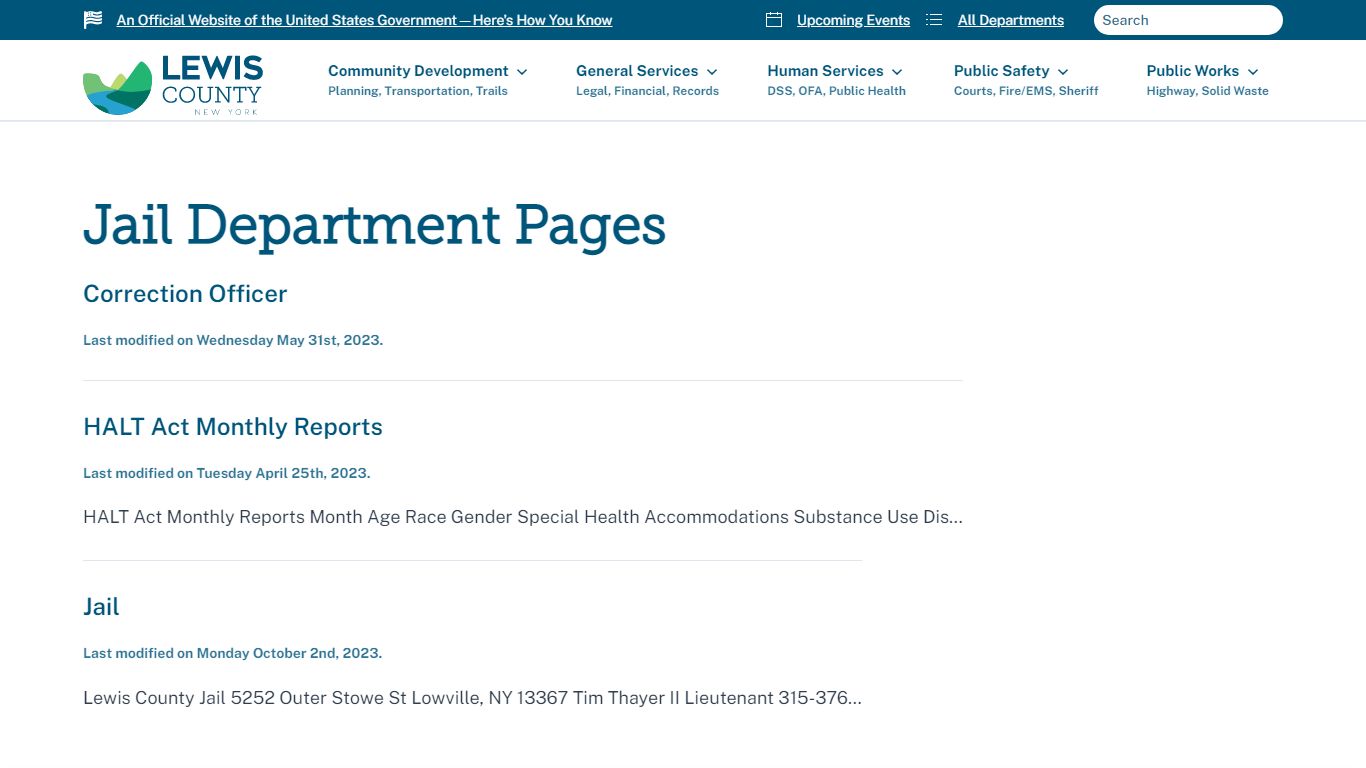
Task: Expand the General Services chevron
Action: (x=712, y=72)
